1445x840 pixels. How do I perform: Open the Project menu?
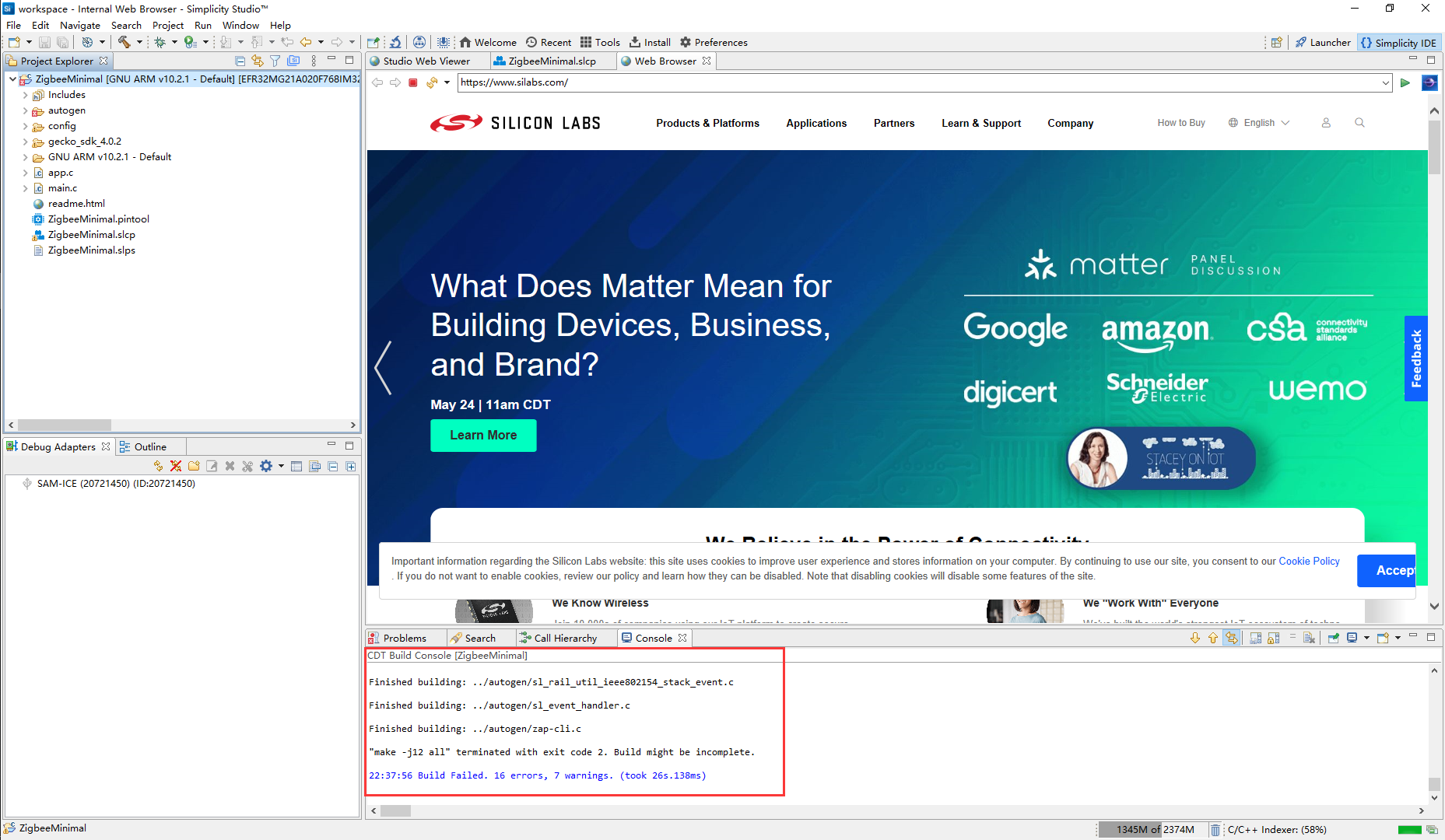coord(168,25)
